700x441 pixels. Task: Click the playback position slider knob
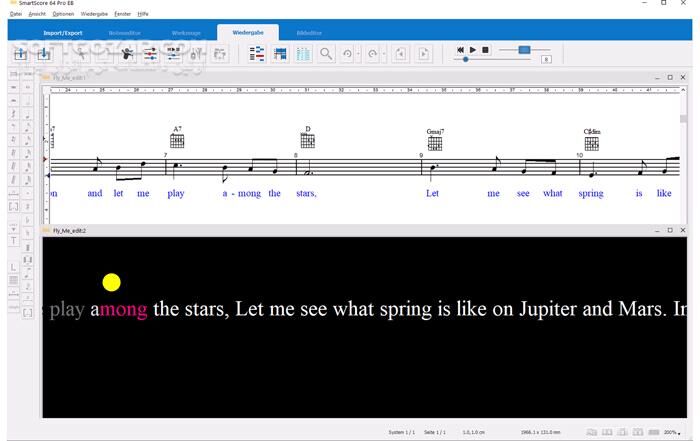coord(466,60)
